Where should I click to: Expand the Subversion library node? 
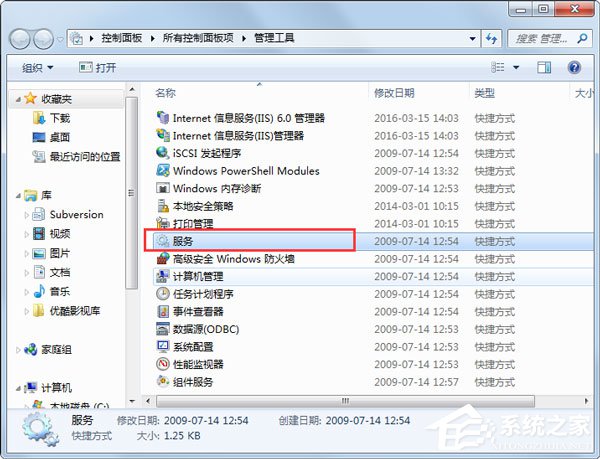[x=26, y=215]
